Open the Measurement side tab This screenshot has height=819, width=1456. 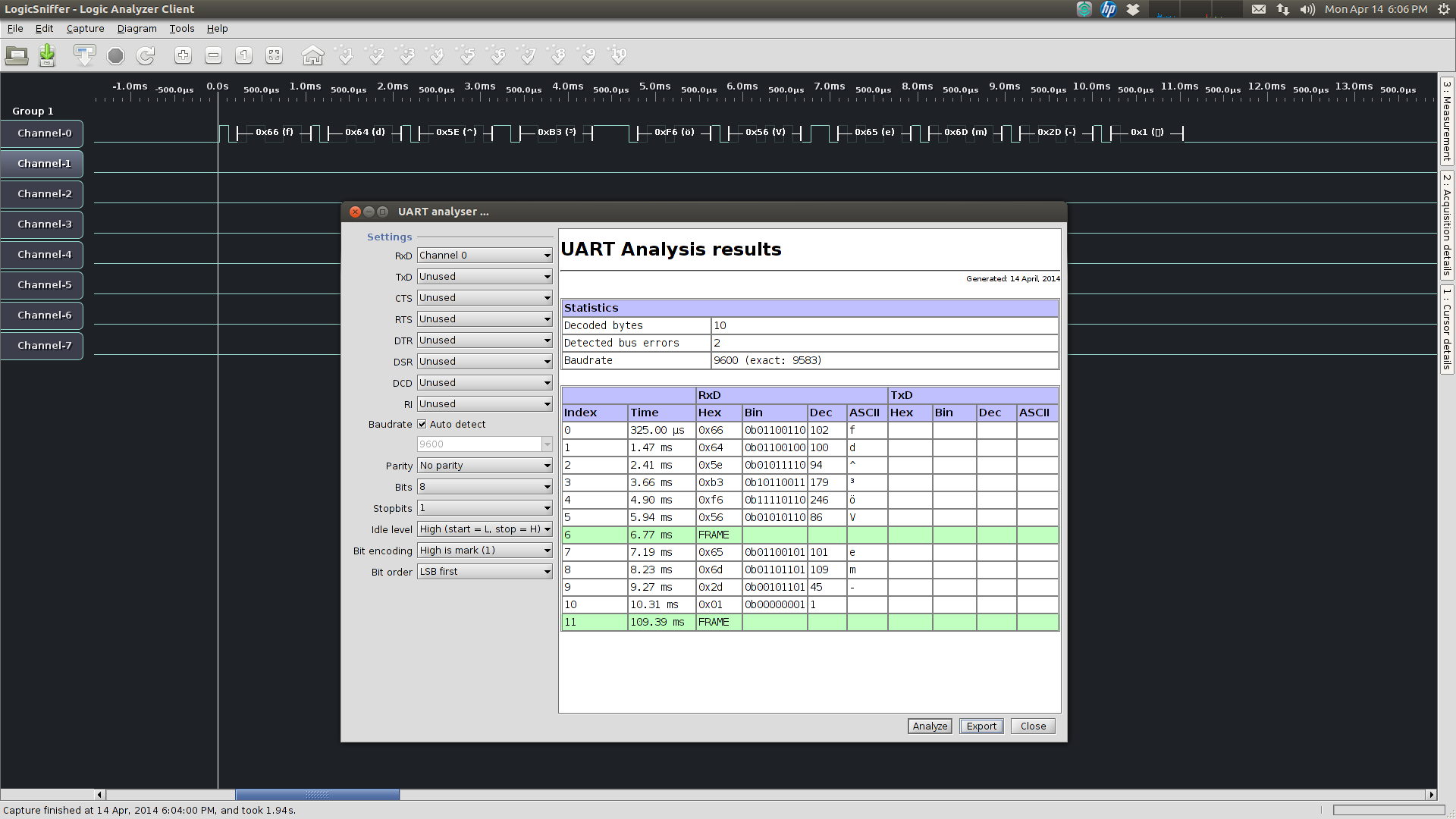pyautogui.click(x=1447, y=121)
